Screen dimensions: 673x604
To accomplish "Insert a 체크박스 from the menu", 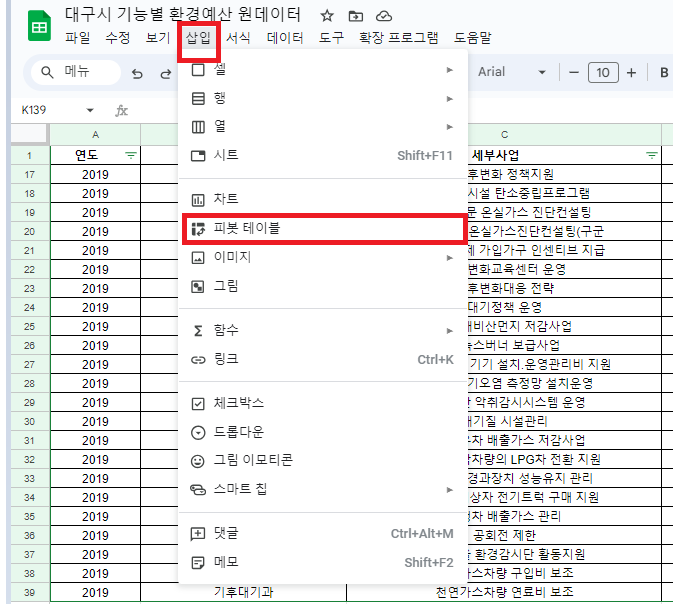I will [240, 403].
